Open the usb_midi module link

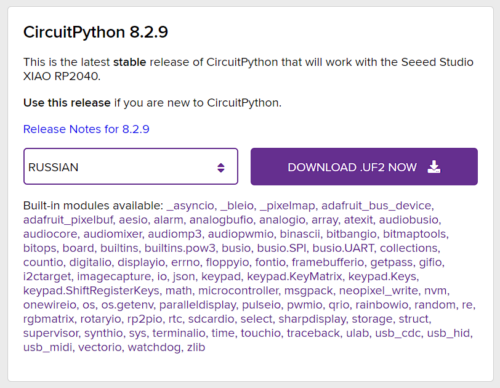pyautogui.click(x=48, y=347)
